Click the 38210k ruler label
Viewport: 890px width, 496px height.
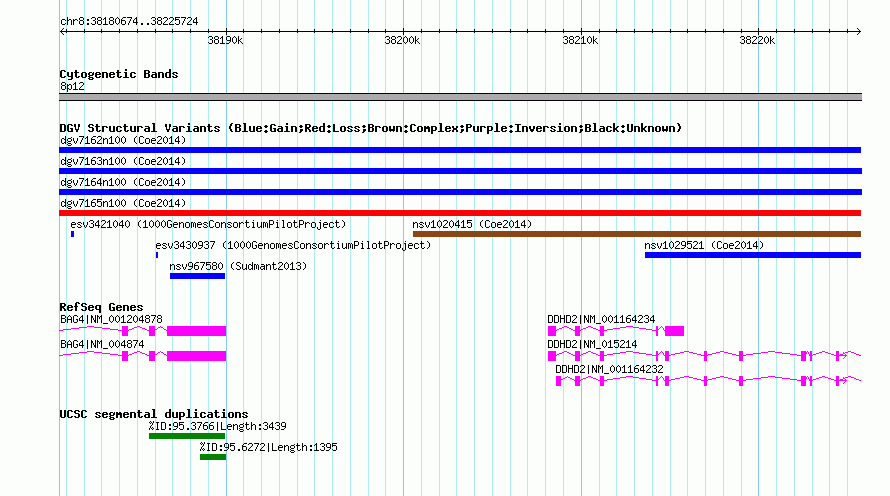[580, 40]
